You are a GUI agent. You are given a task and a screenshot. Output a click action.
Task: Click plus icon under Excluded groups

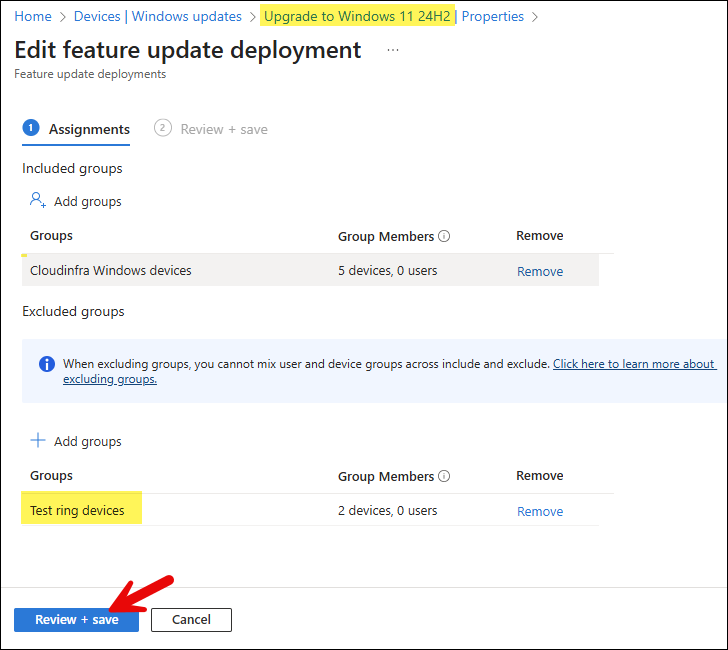click(x=38, y=441)
